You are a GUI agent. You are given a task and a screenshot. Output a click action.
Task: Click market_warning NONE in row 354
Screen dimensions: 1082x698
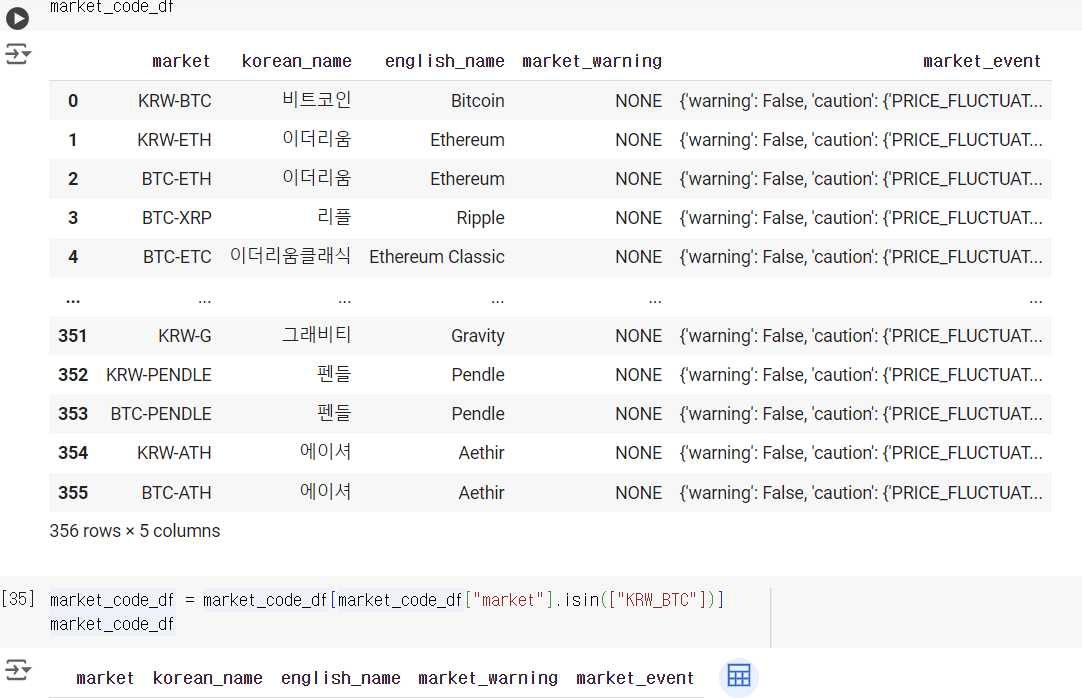click(638, 453)
